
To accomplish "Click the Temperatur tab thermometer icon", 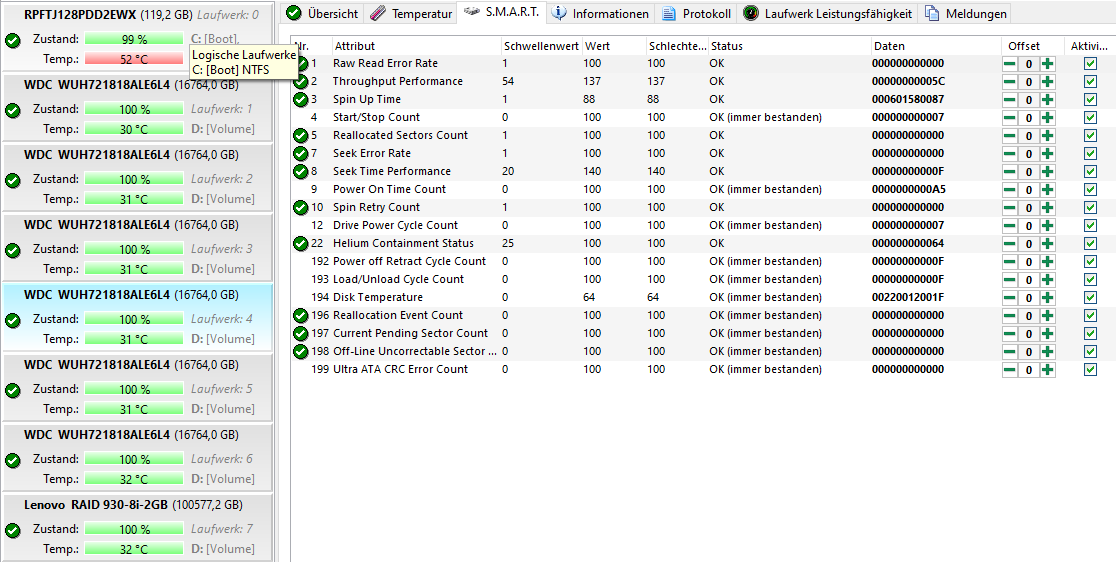I will [x=377, y=14].
